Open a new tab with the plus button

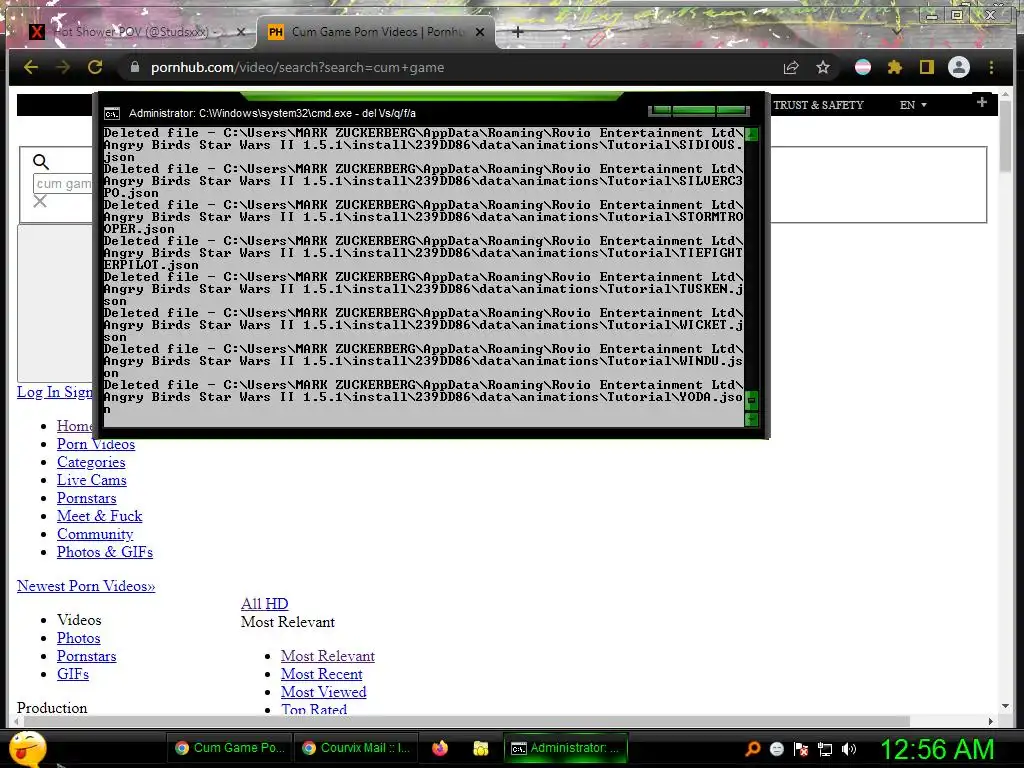517,31
